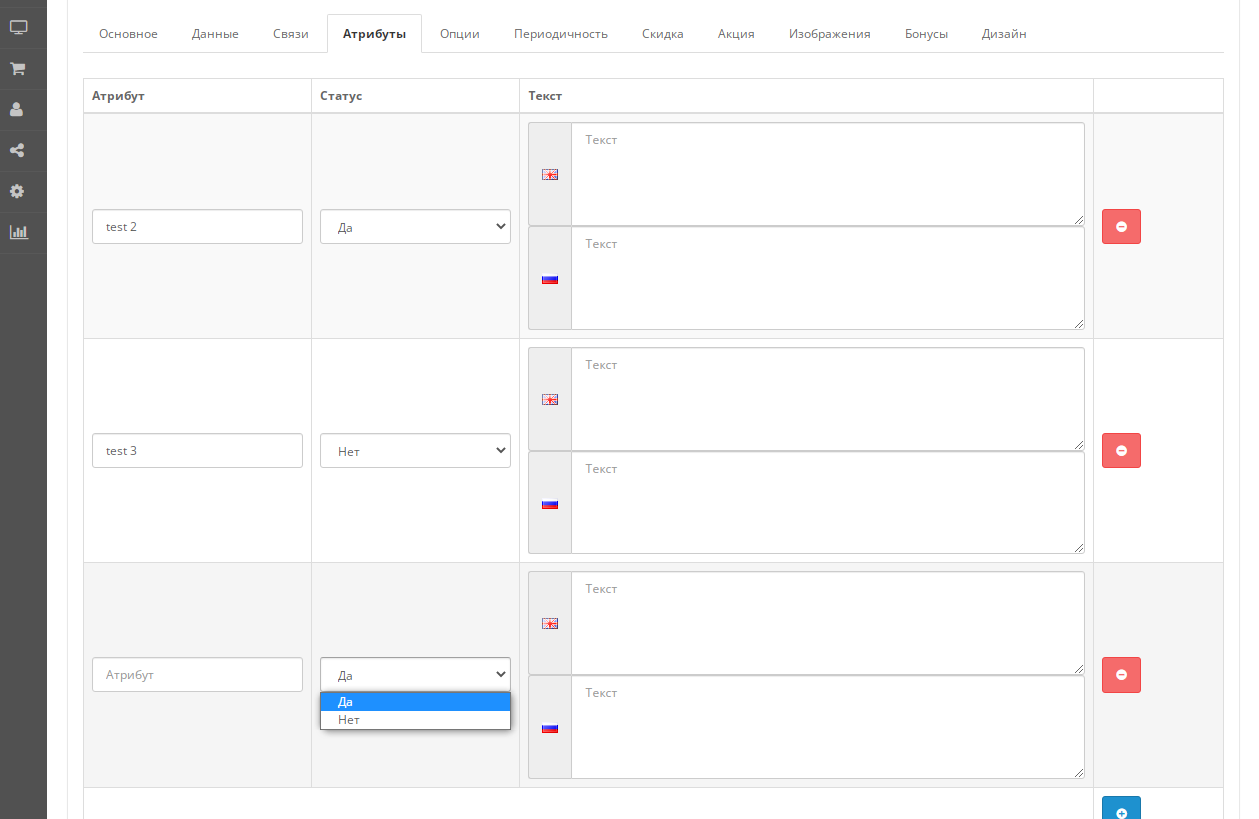
Task: Click the monitor dashboard sidebar icon
Action: click(x=18, y=28)
